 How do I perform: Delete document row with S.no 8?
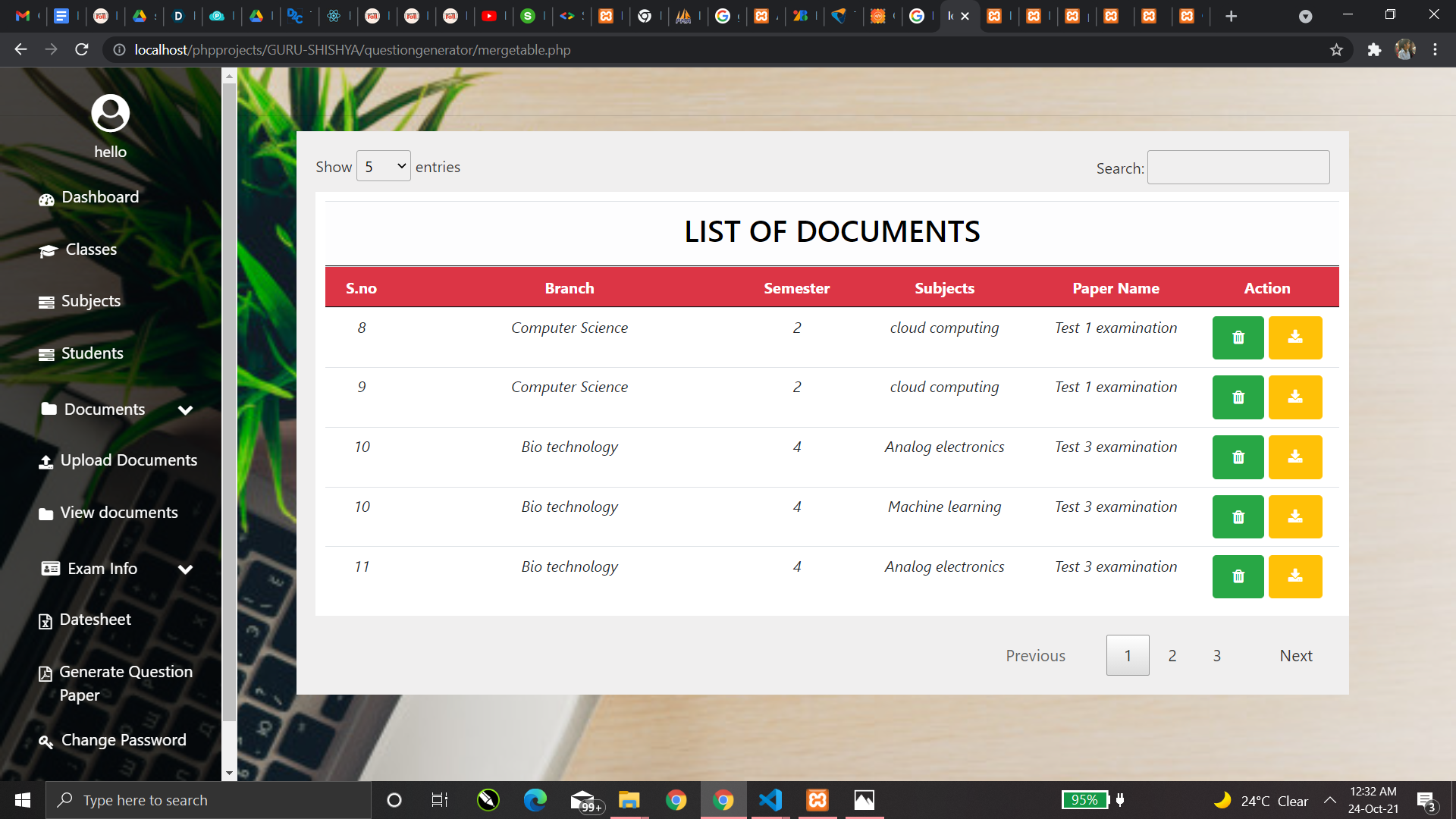pyautogui.click(x=1238, y=337)
